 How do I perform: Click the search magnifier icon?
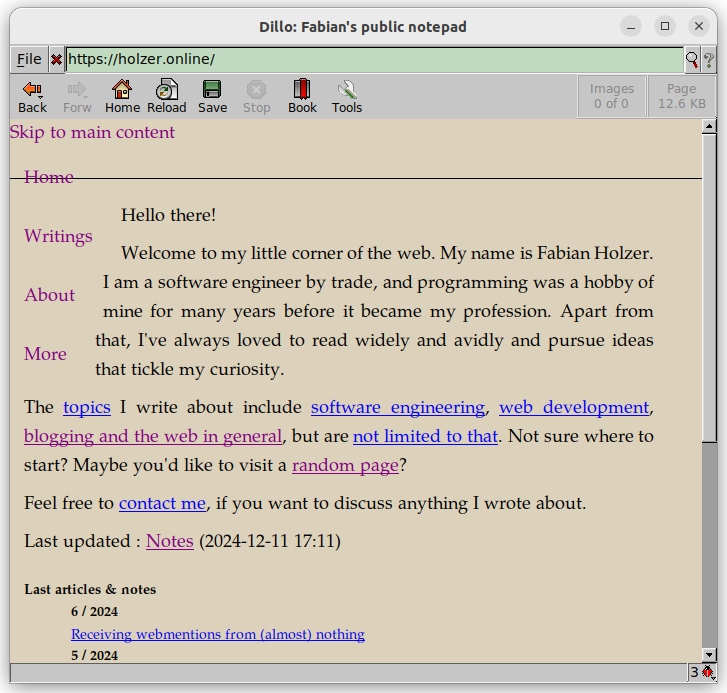coord(692,60)
